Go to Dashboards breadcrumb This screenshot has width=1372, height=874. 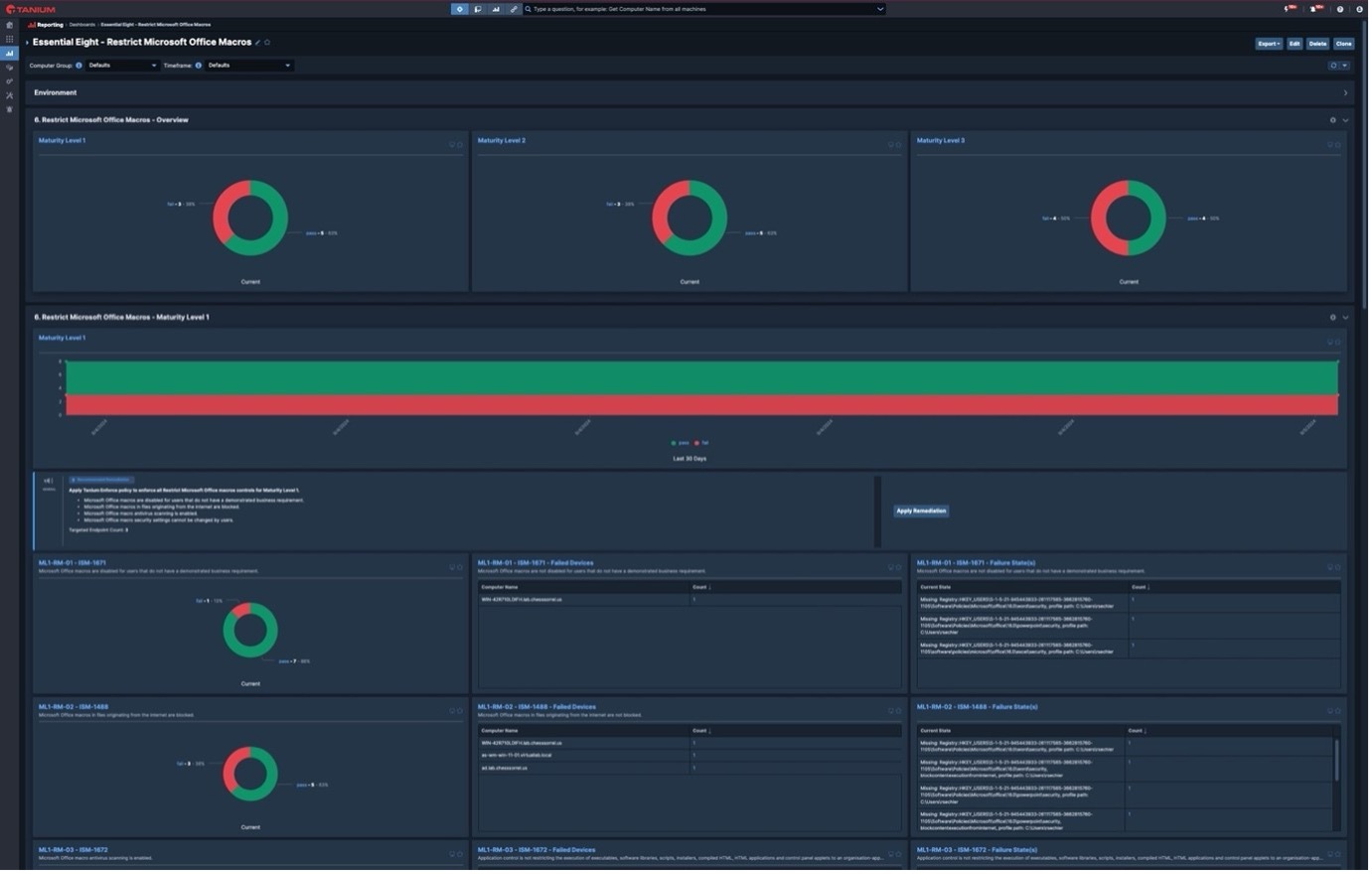(81, 25)
